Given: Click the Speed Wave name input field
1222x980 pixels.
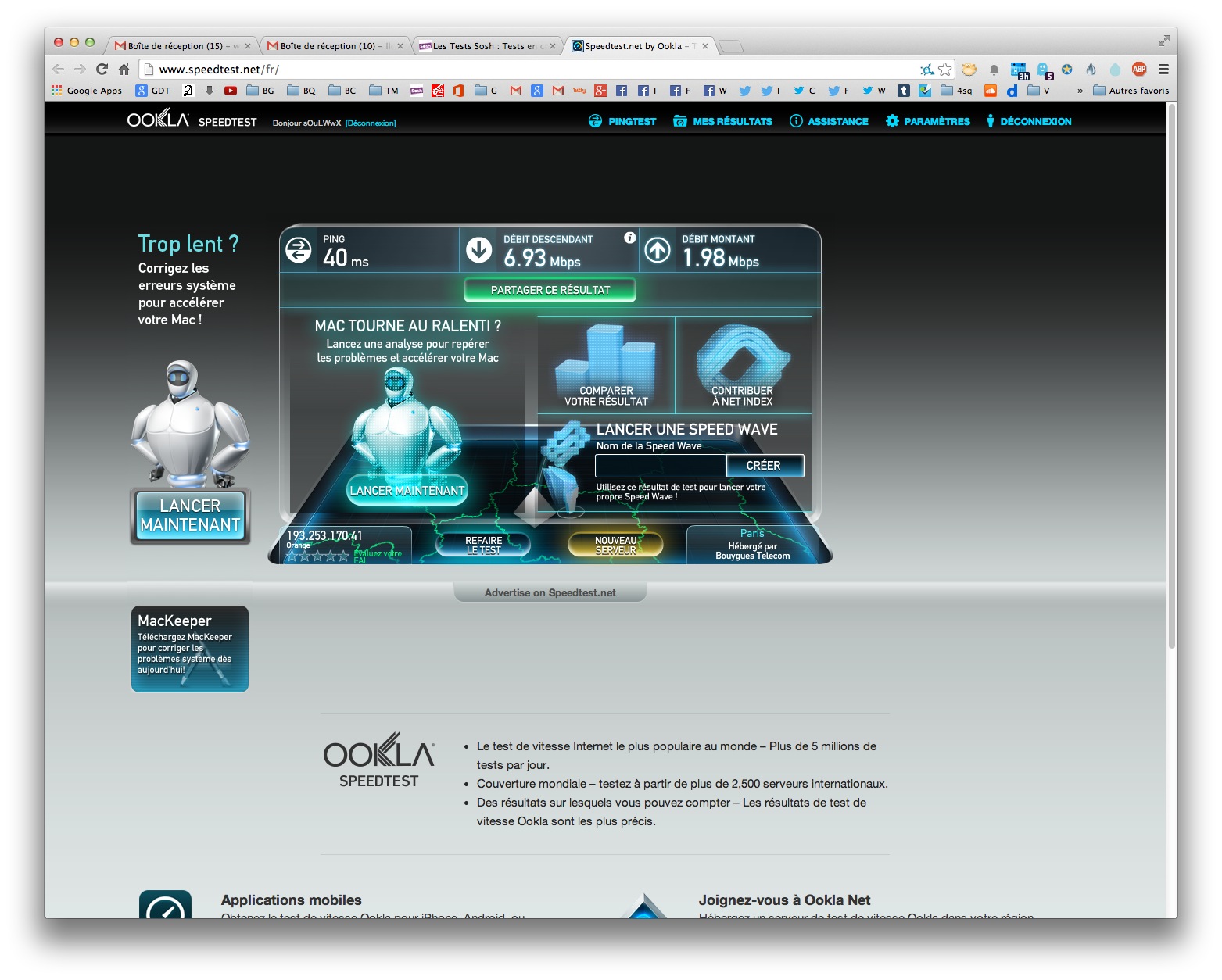Looking at the screenshot, I should coord(661,466).
